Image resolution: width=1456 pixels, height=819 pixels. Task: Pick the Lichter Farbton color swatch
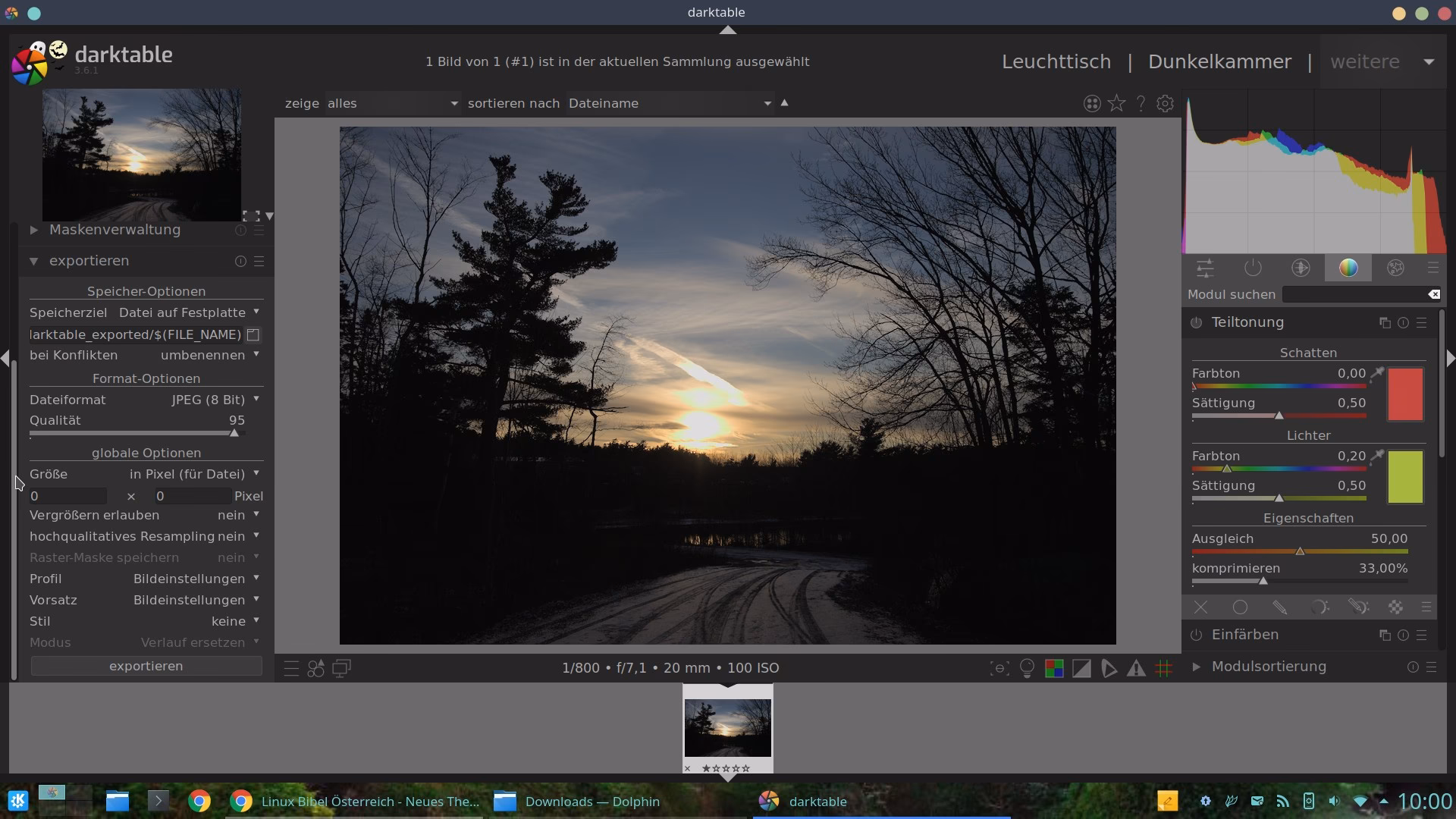[1404, 477]
